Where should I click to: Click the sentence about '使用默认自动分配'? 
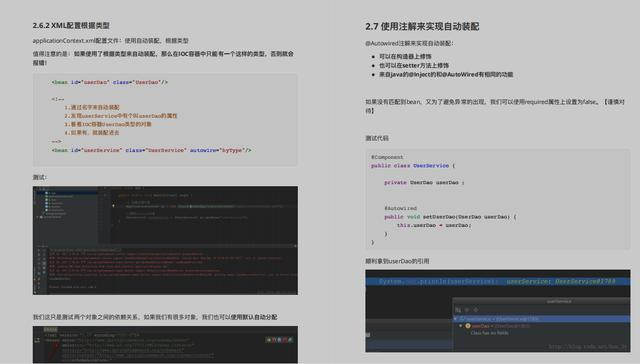pyautogui.click(x=155, y=317)
